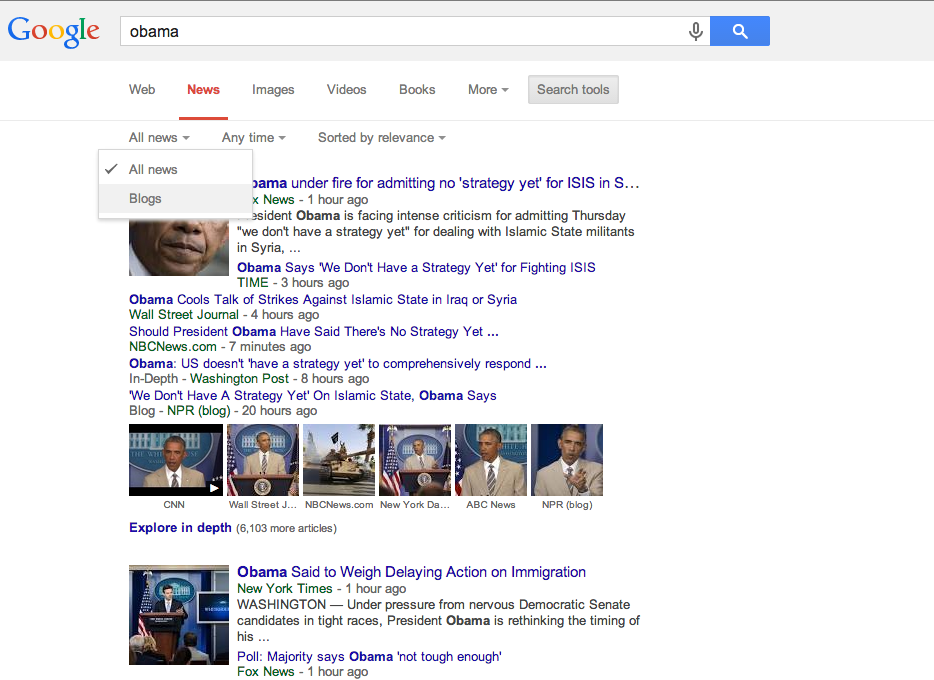Select the checked All news menu option
Screen dimensions: 934x680
pyautogui.click(x=176, y=169)
